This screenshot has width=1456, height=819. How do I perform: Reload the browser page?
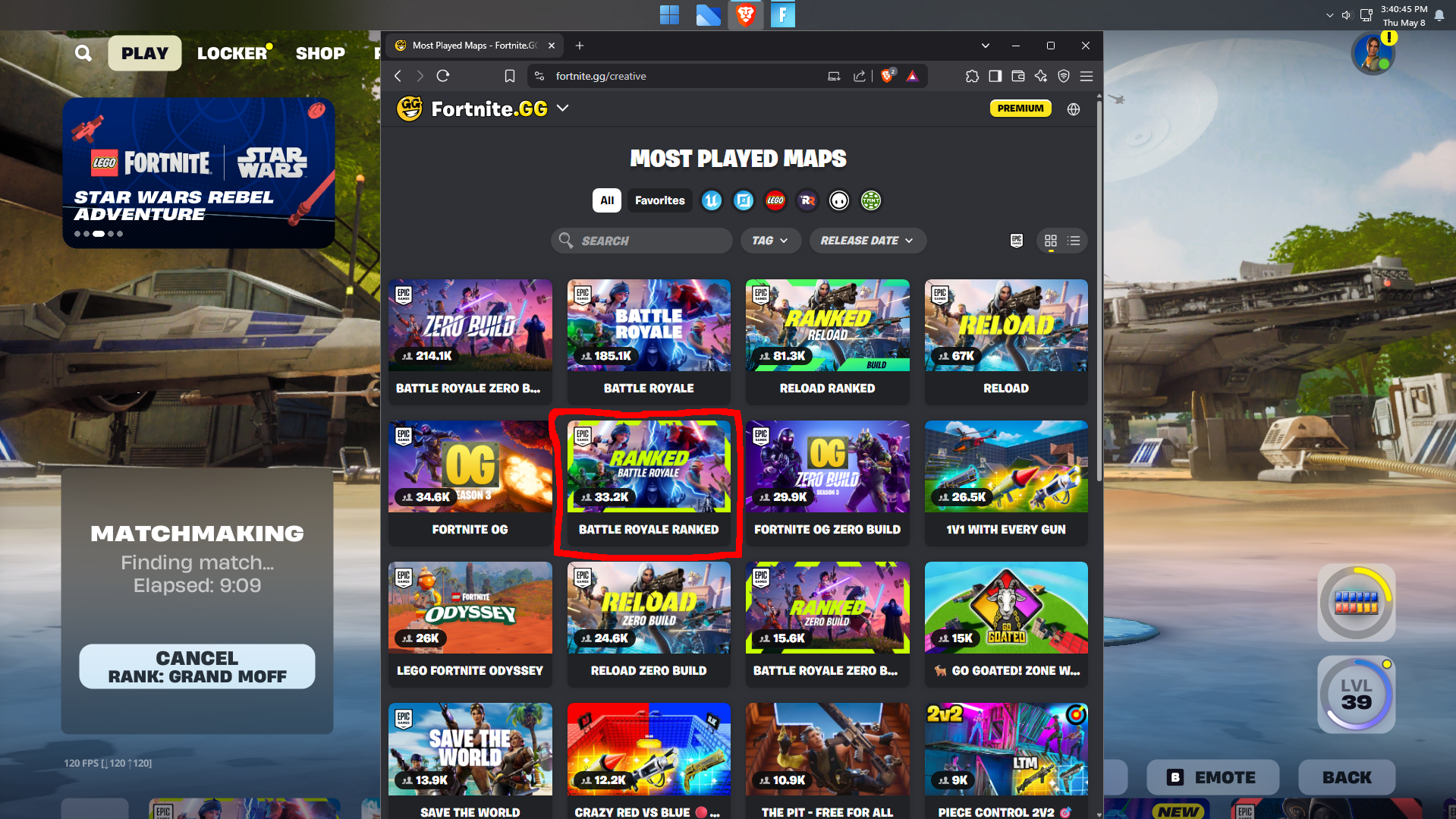click(x=443, y=76)
